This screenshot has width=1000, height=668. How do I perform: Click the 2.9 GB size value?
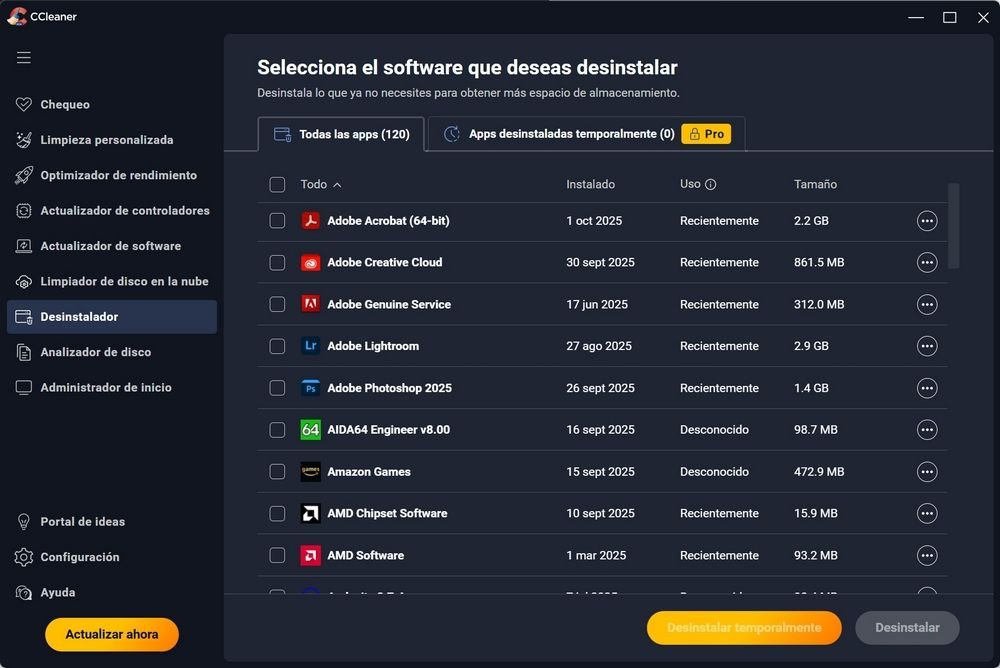(x=811, y=346)
